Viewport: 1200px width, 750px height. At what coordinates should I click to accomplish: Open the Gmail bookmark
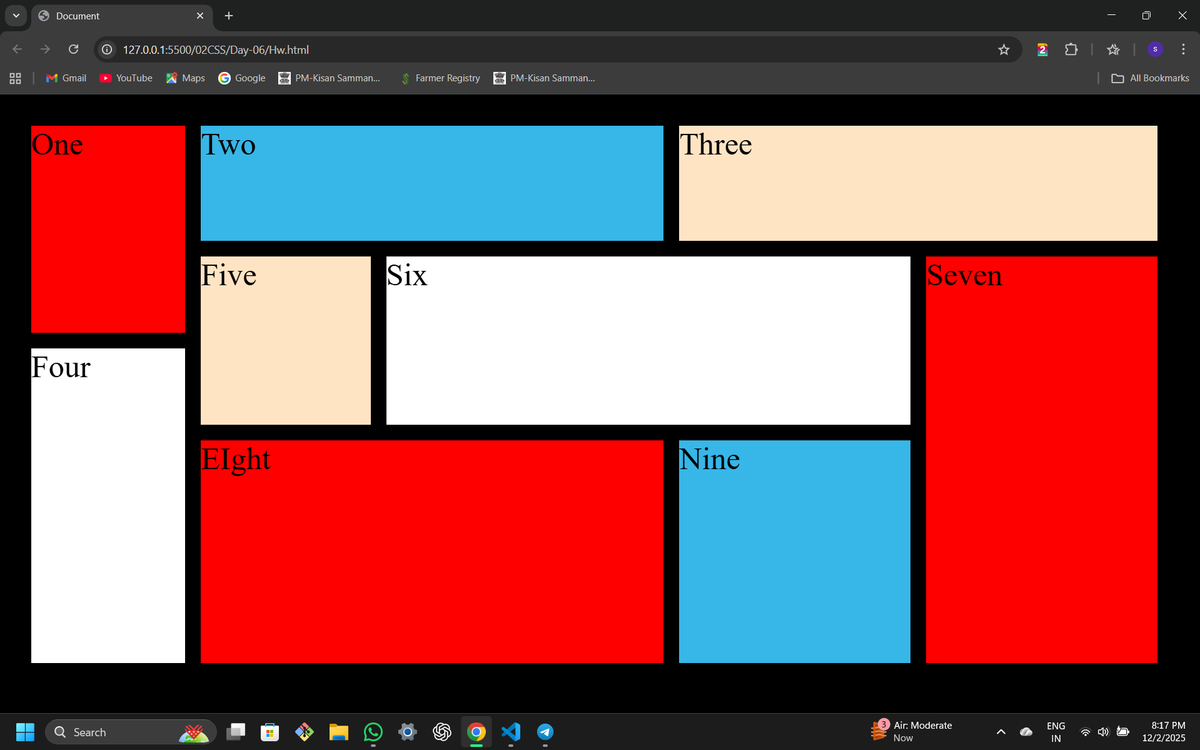click(x=65, y=78)
